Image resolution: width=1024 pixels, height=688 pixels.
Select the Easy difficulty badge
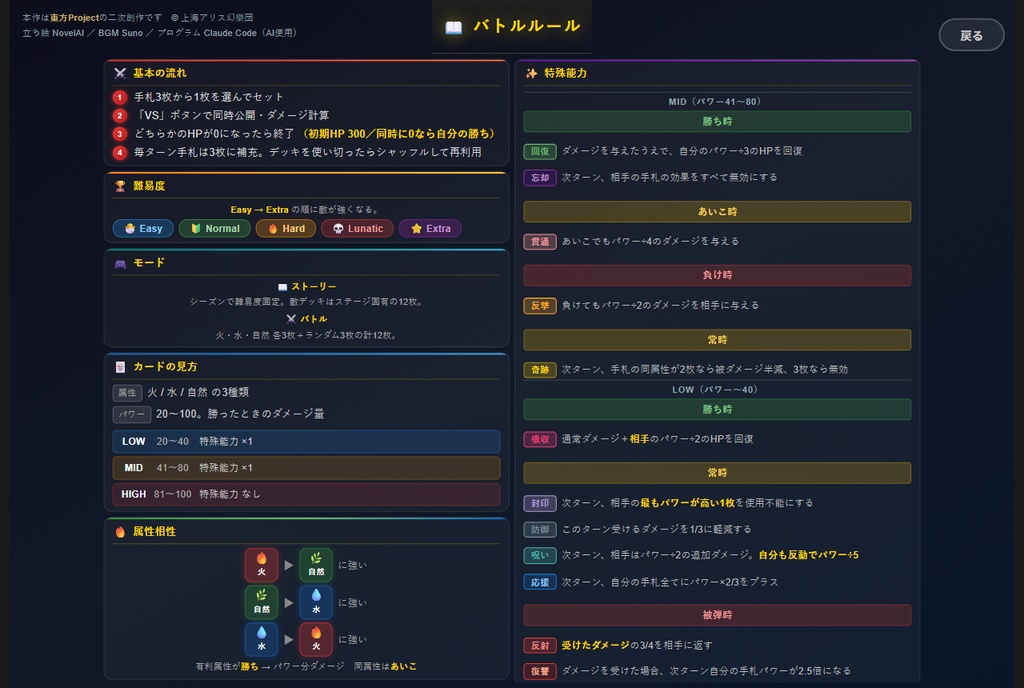click(143, 228)
